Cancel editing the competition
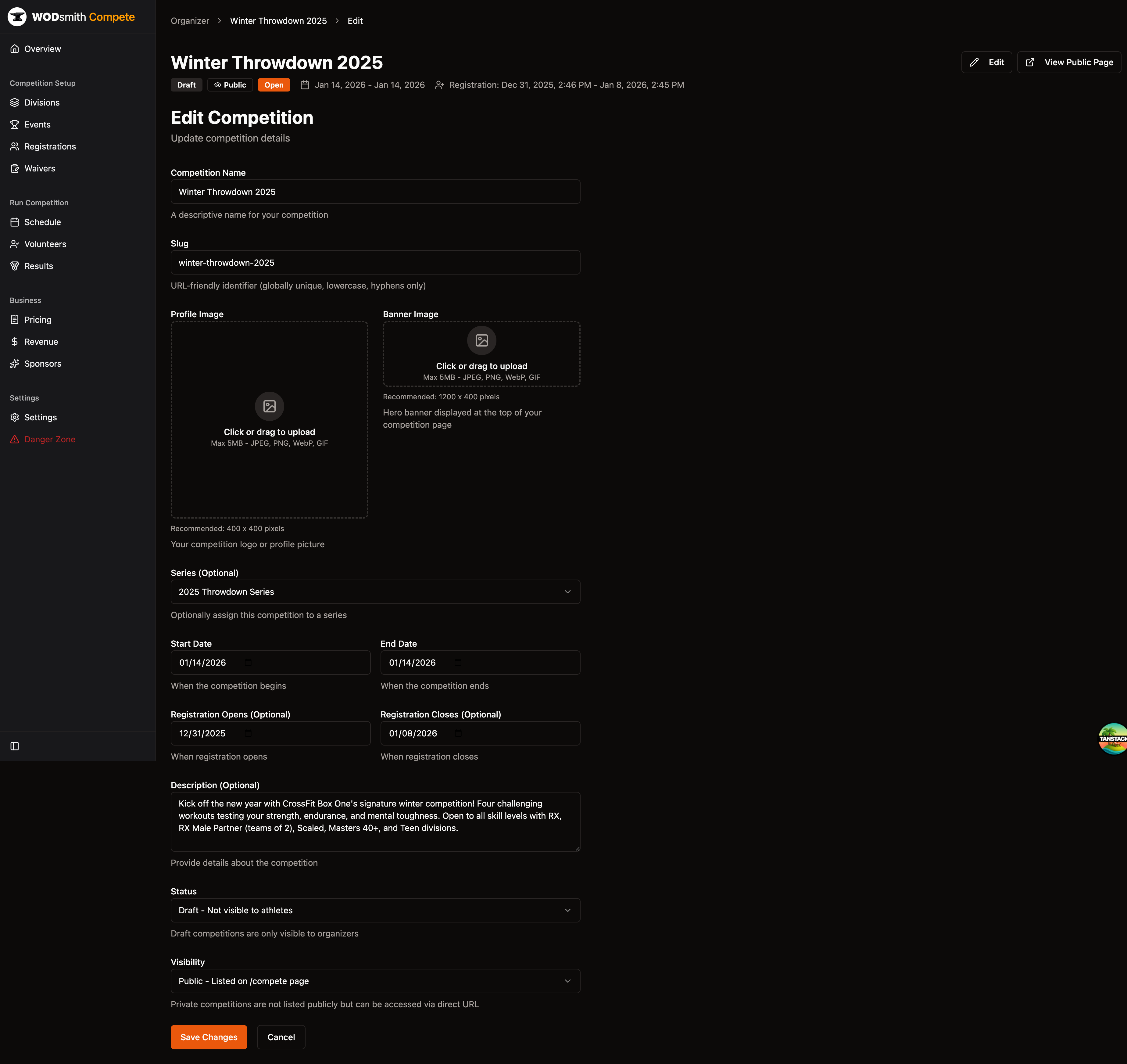Image resolution: width=1127 pixels, height=1064 pixels. (x=281, y=1037)
